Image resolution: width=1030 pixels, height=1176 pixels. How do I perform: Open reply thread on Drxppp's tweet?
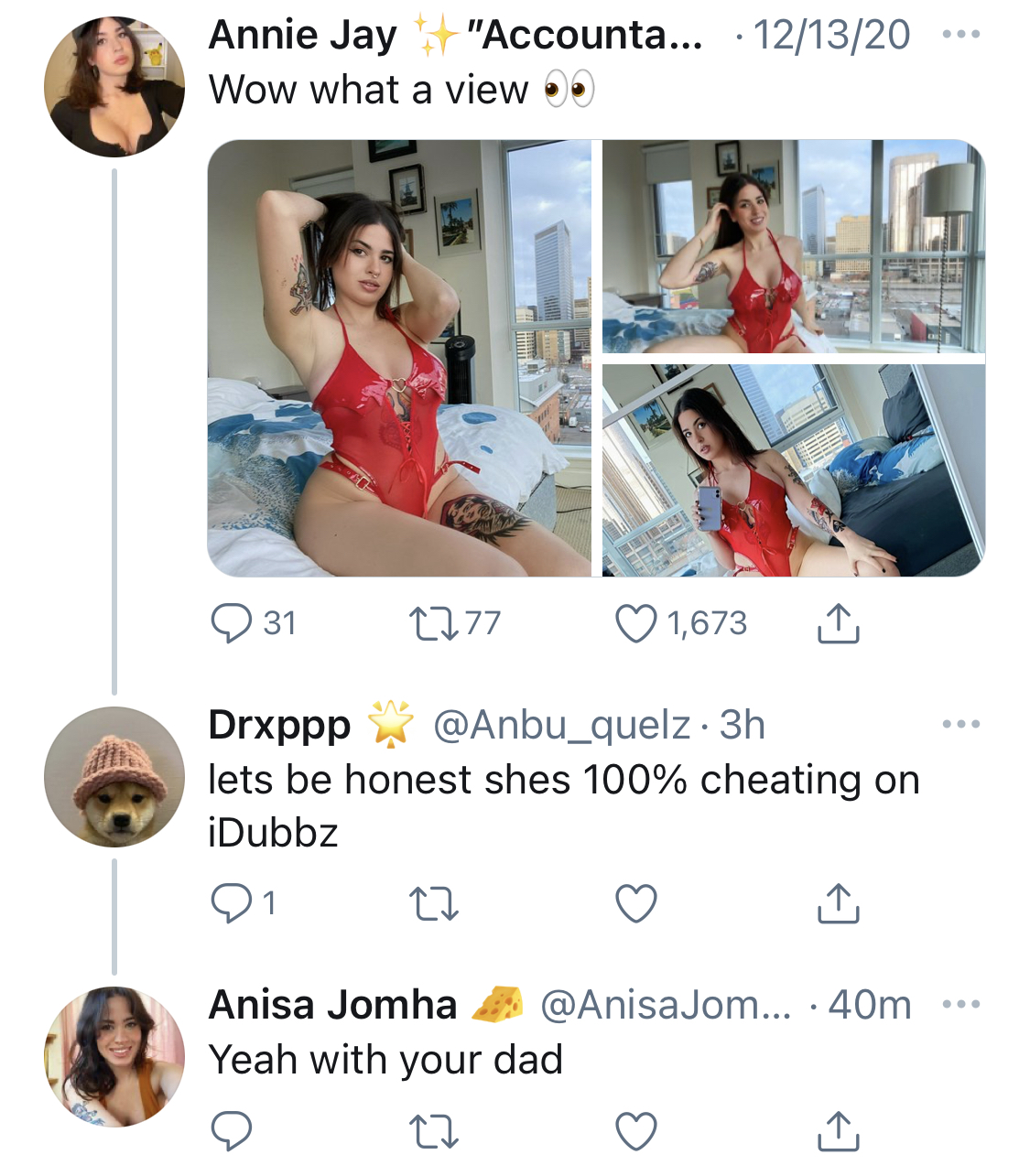coord(232,904)
